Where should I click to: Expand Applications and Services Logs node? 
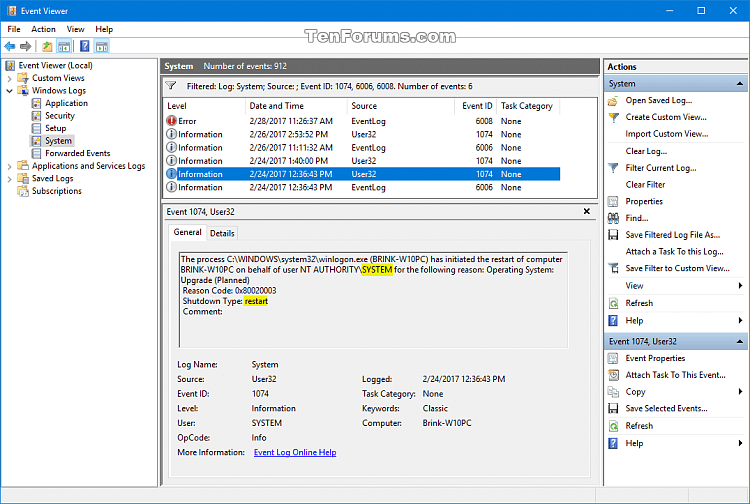click(9, 166)
